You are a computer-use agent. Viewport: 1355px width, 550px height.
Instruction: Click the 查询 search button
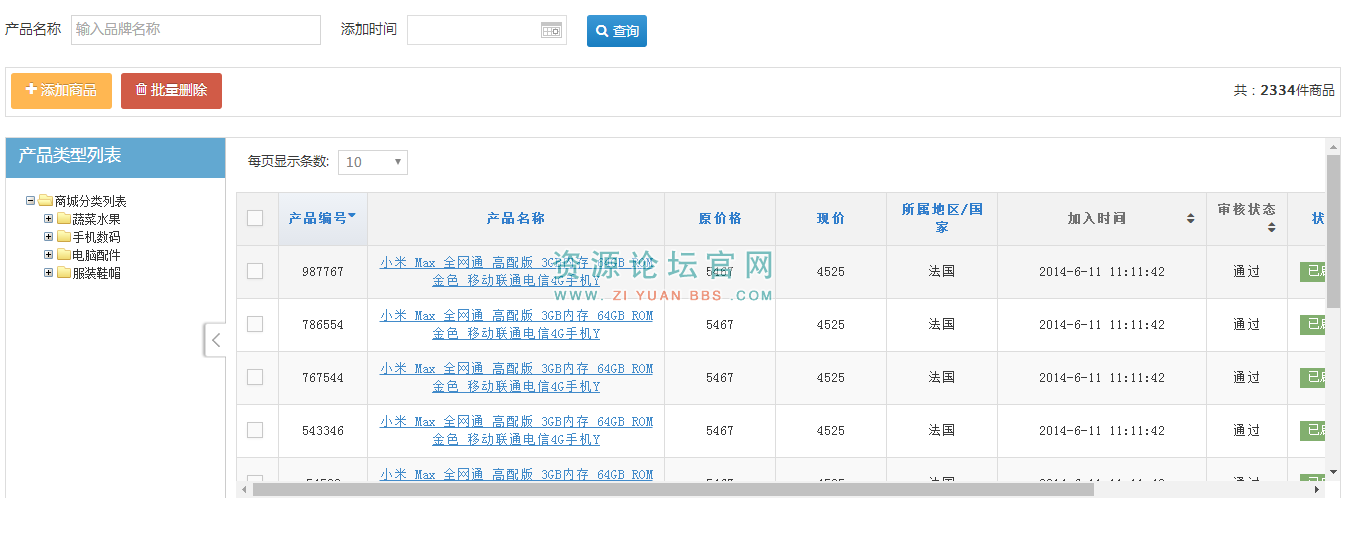(617, 31)
